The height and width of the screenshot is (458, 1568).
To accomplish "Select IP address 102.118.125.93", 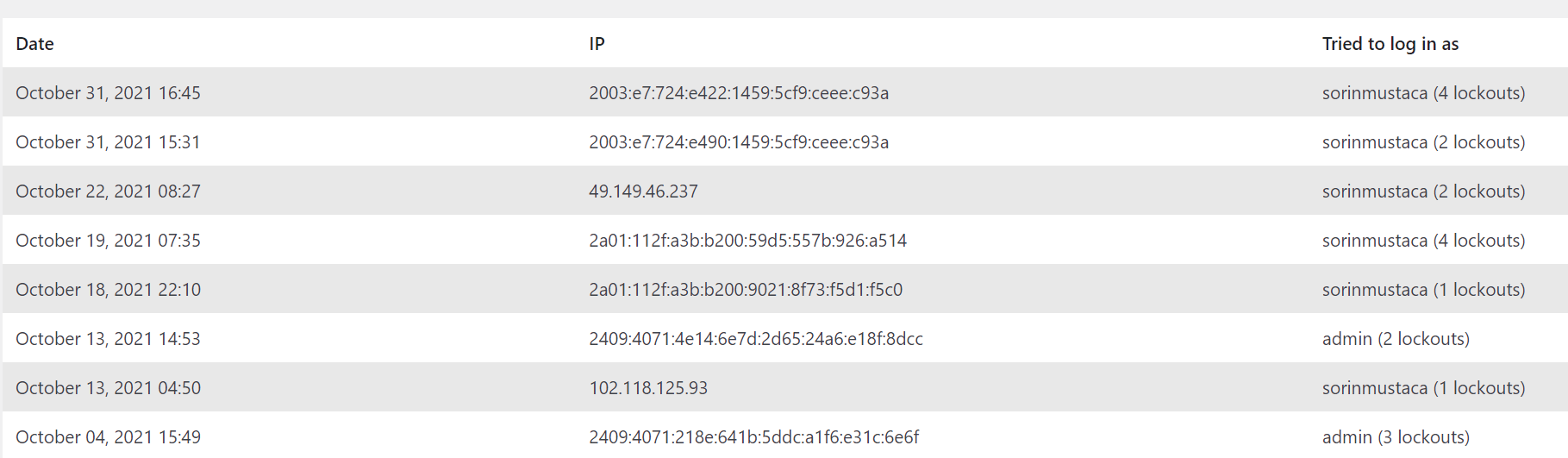I will point(648,388).
